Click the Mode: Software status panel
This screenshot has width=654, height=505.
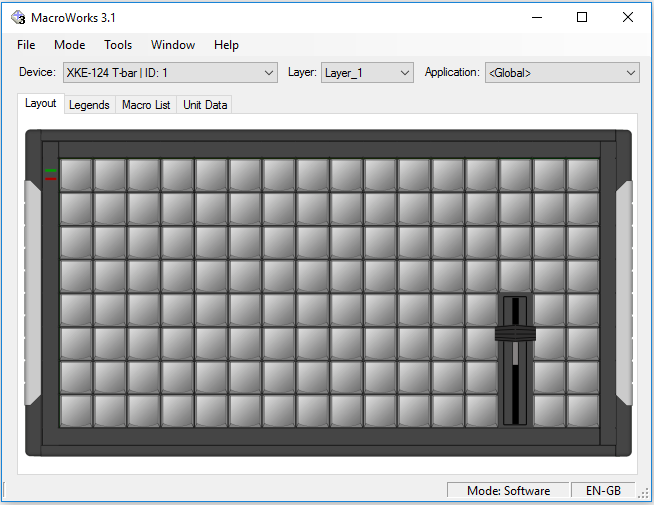[508, 490]
